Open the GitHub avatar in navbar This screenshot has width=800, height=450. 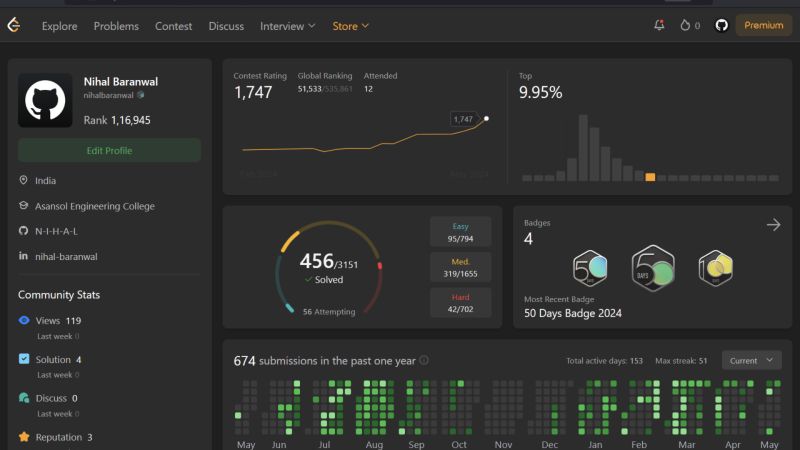tap(721, 25)
